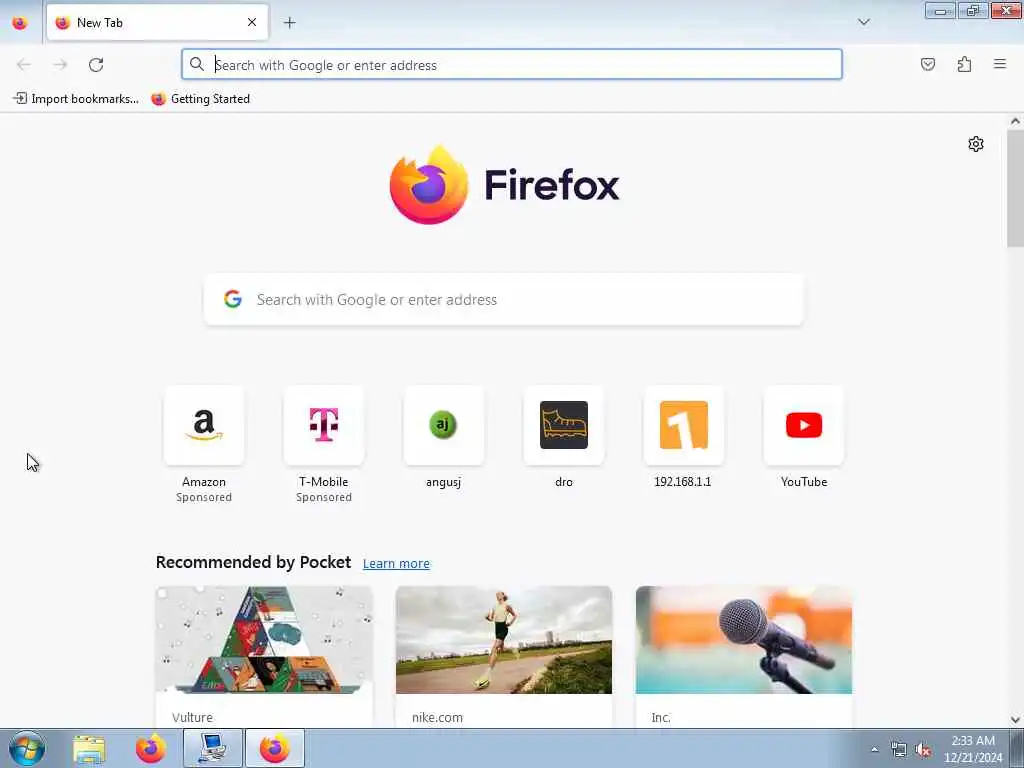Open the Firefox hamburger application menu
1024x768 pixels.
tap(1000, 64)
